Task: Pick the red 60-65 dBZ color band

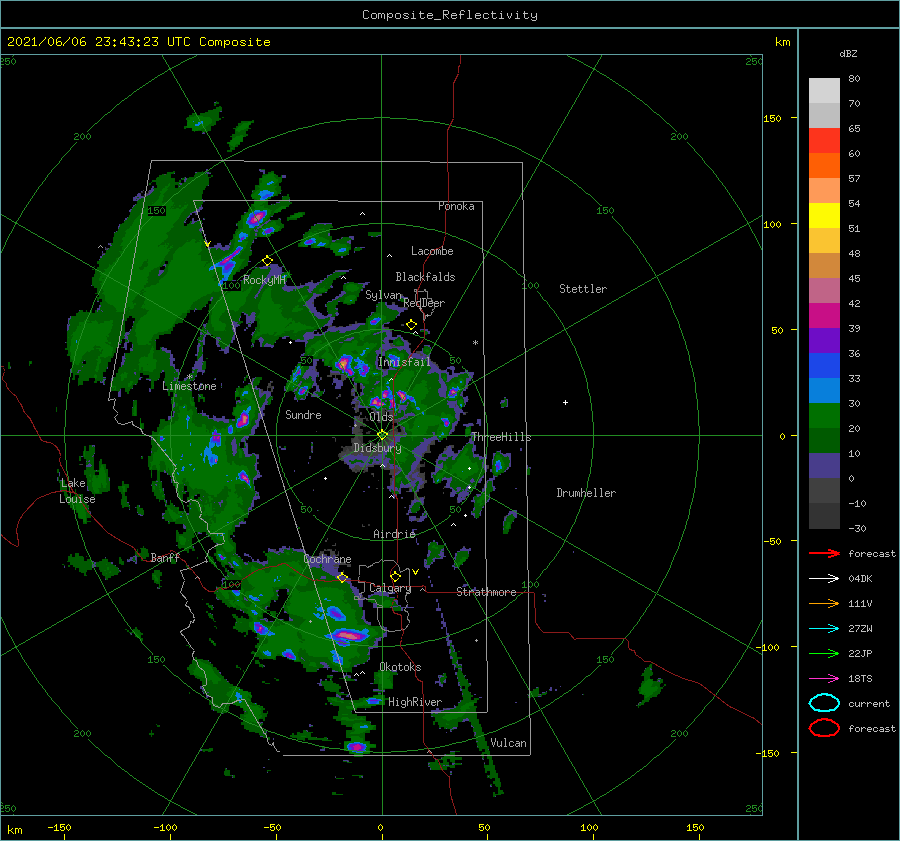Action: click(824, 140)
